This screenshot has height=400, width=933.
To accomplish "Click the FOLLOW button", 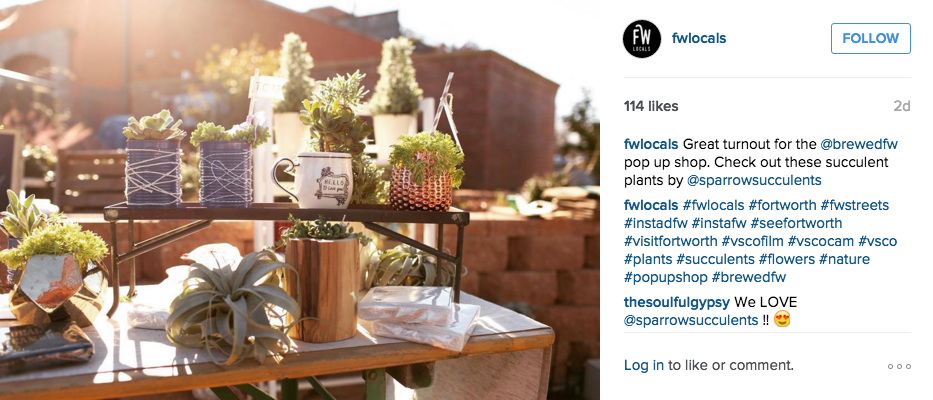I will pyautogui.click(x=871, y=39).
